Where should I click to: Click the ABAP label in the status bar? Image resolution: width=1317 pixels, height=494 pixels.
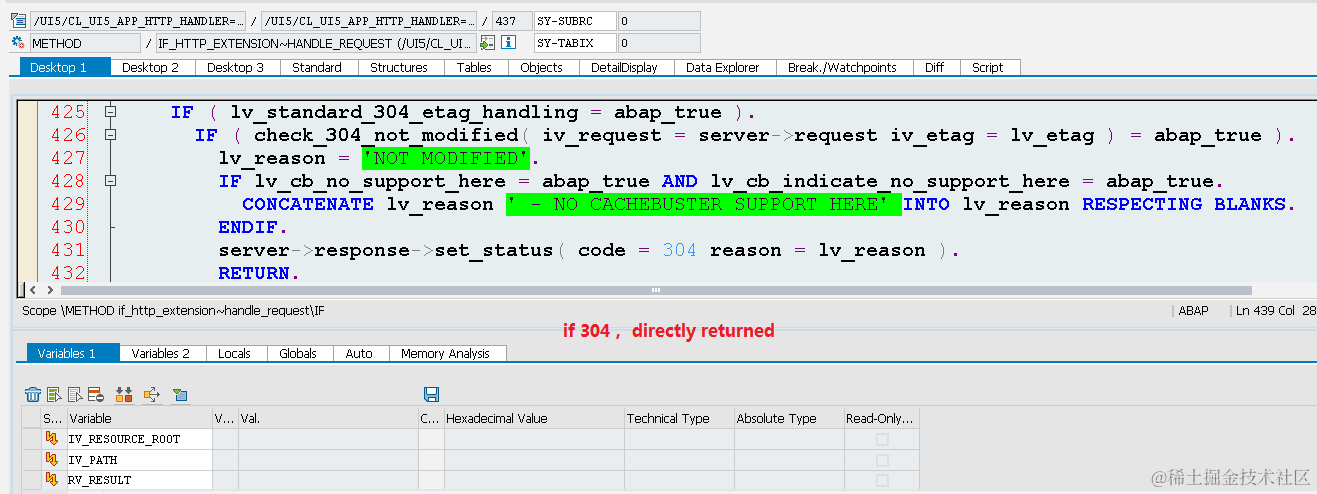click(x=1193, y=311)
